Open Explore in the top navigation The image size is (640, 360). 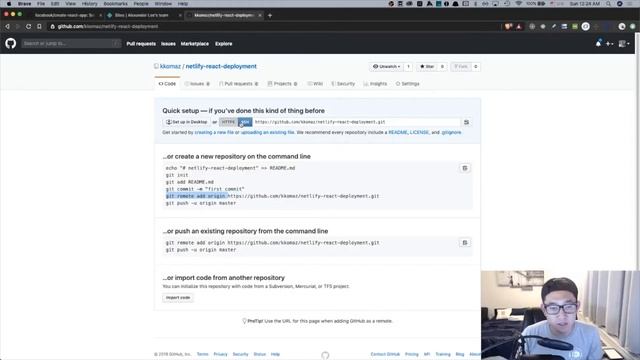click(224, 44)
